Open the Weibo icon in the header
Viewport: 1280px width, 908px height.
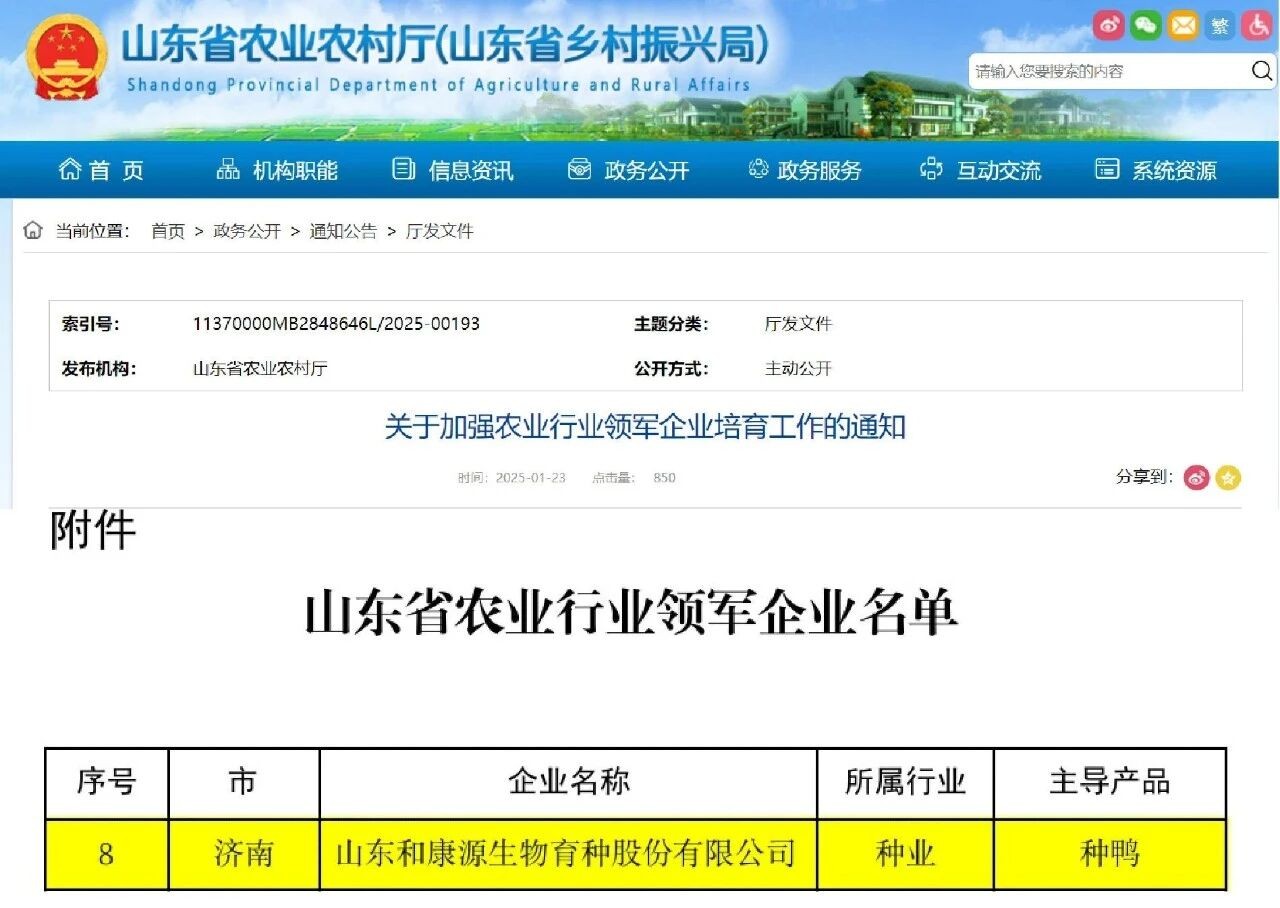(x=1109, y=26)
